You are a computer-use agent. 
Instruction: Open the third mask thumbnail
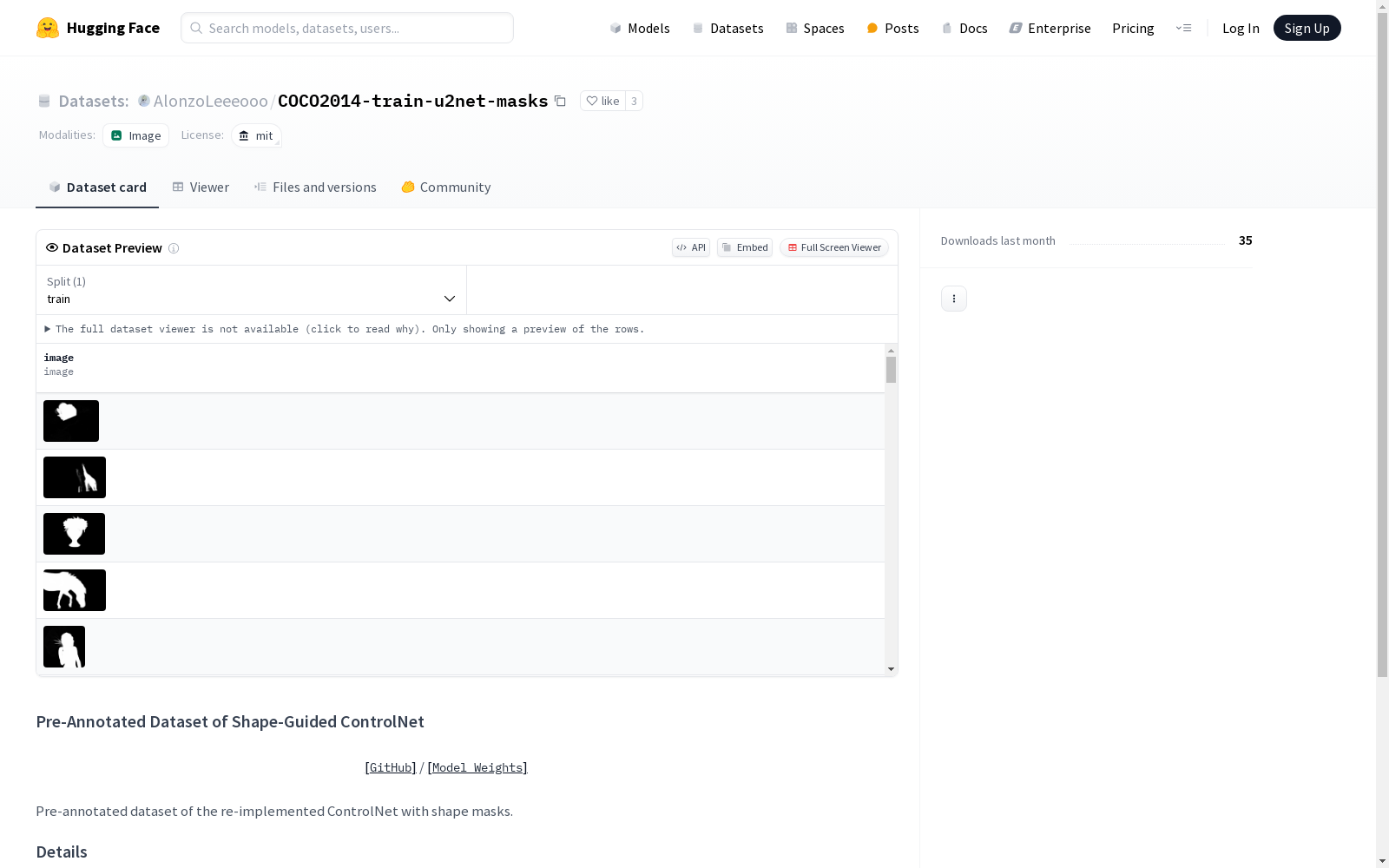74,534
